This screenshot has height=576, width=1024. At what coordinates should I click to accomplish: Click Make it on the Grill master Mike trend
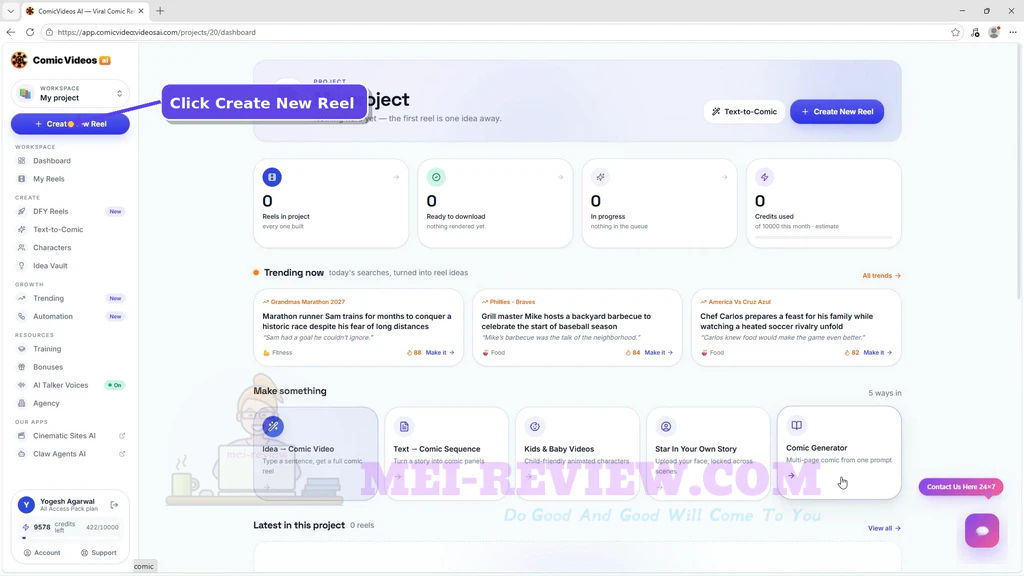click(658, 353)
